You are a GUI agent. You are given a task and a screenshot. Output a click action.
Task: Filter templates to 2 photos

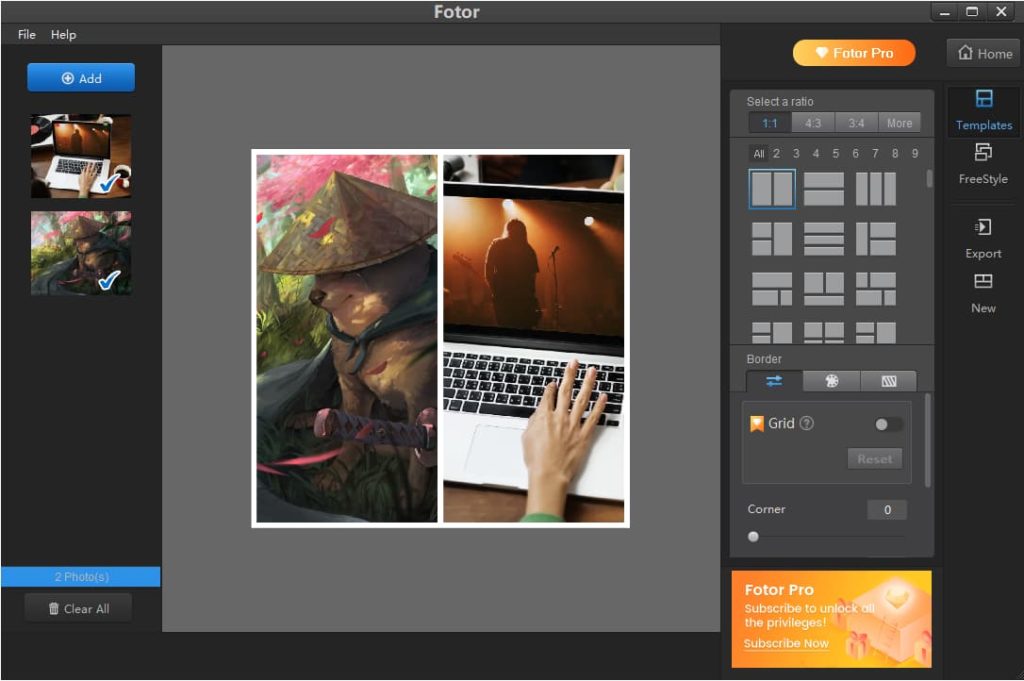point(776,153)
